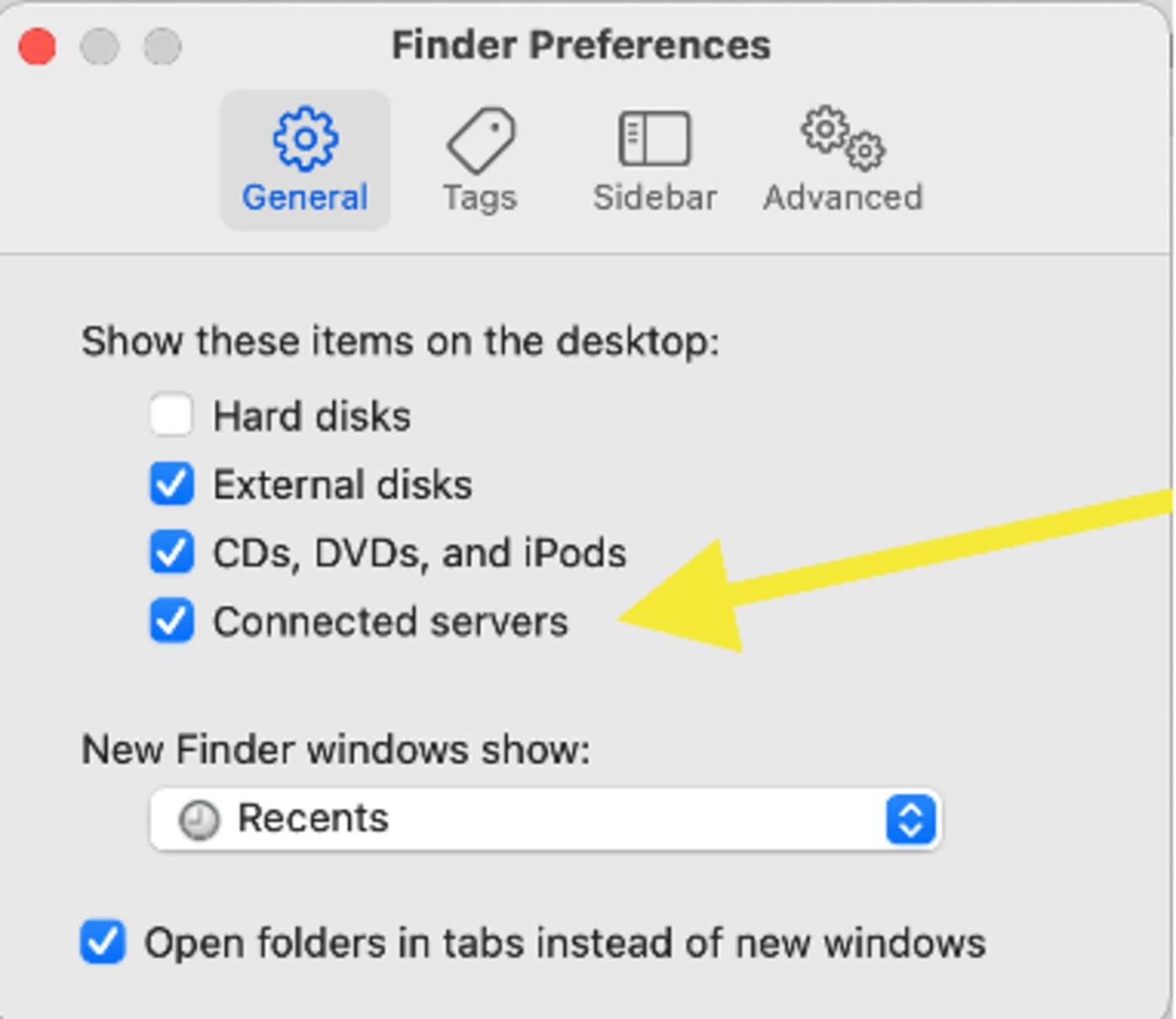
Task: Expand the New Finder windows show dropdown
Action: click(x=545, y=819)
